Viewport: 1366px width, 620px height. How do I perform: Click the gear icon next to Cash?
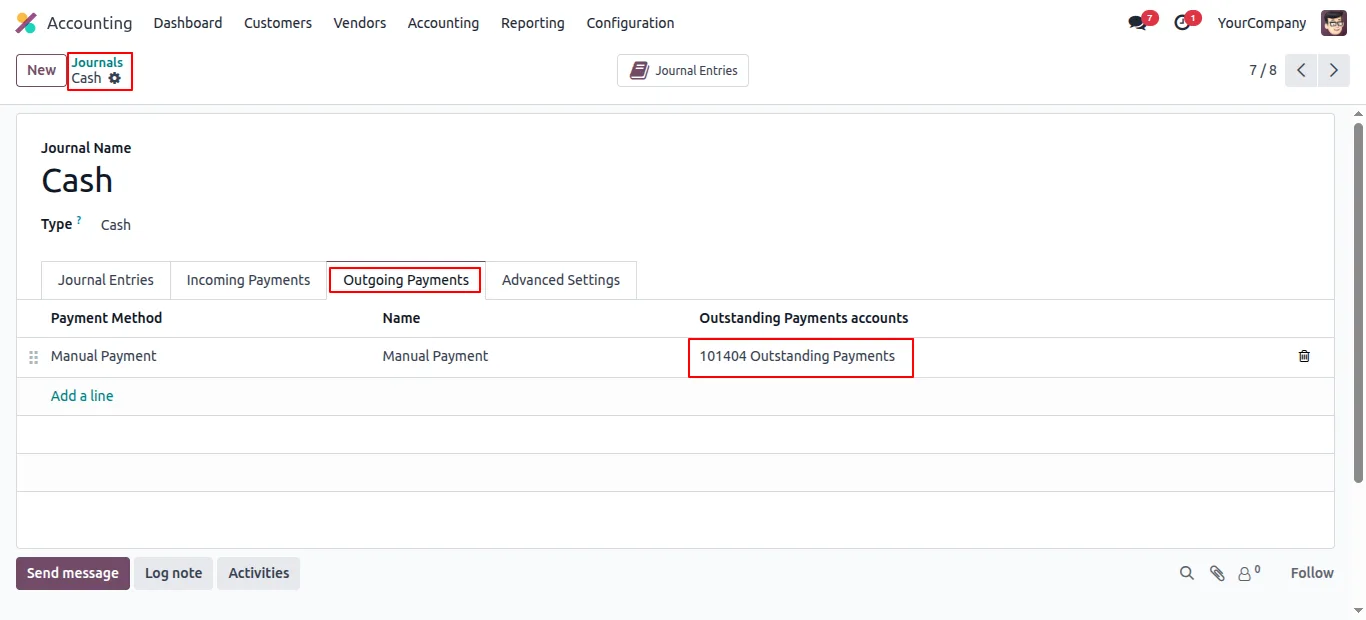tap(115, 78)
